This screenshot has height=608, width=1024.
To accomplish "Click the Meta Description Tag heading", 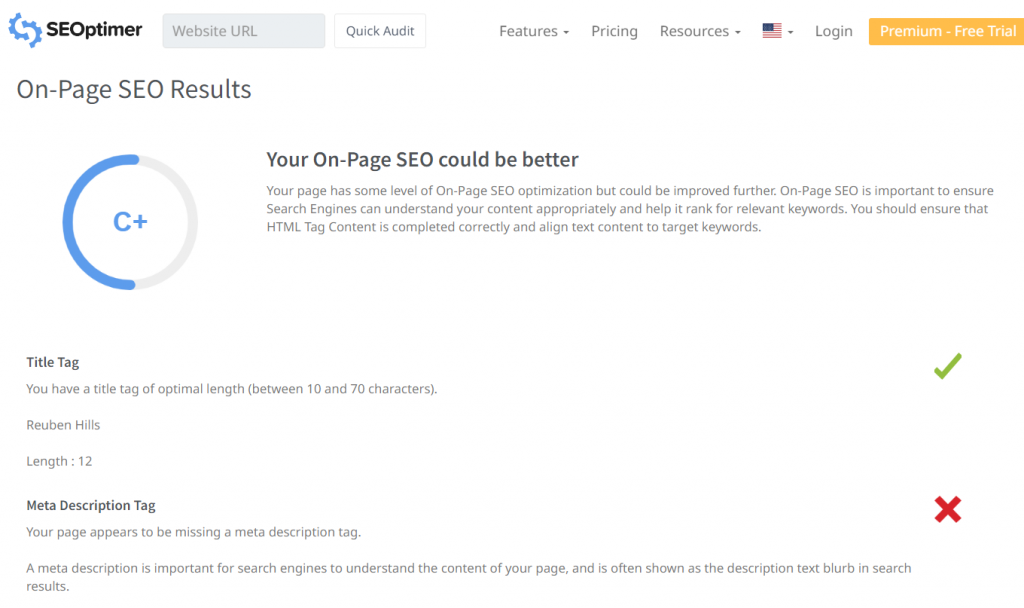I will tap(90, 505).
